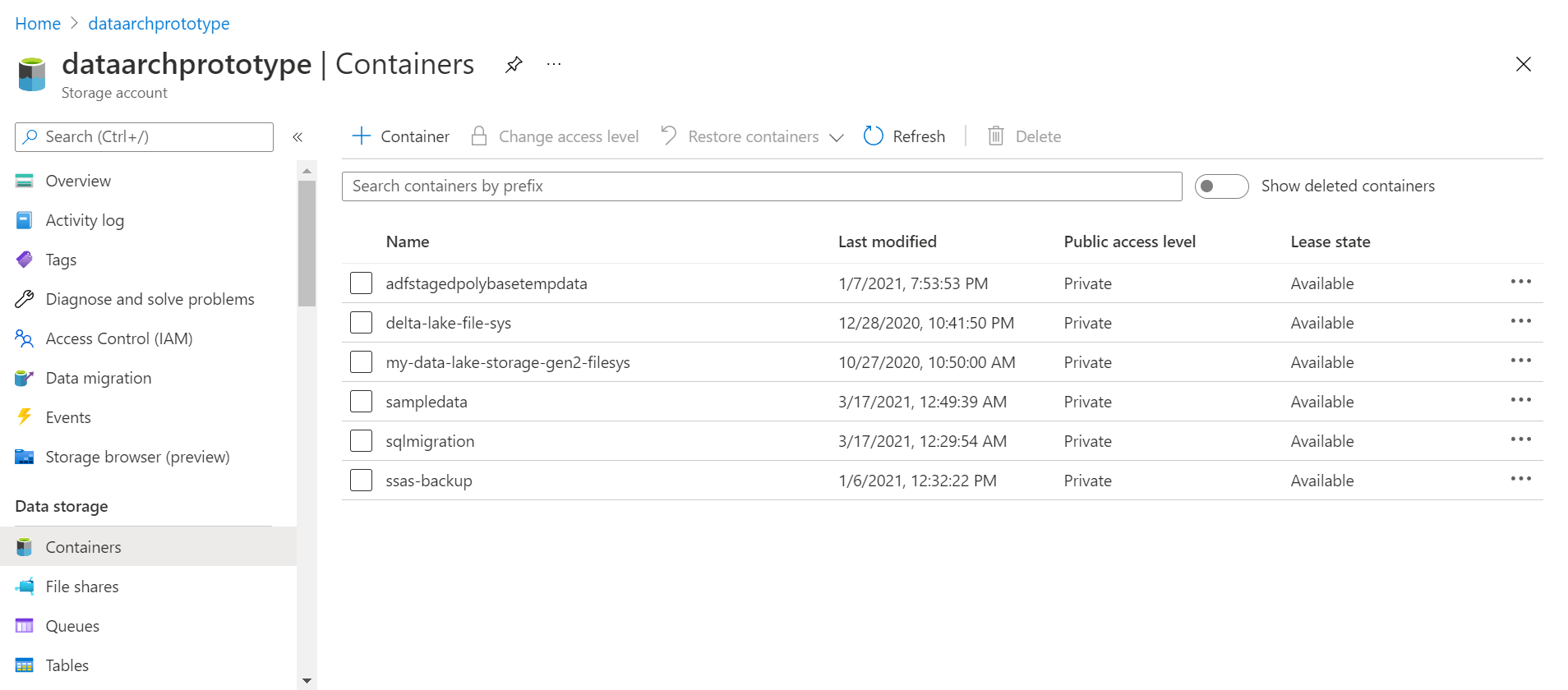The width and height of the screenshot is (1568, 690).
Task: Open Overview in the sidebar
Action: (78, 181)
